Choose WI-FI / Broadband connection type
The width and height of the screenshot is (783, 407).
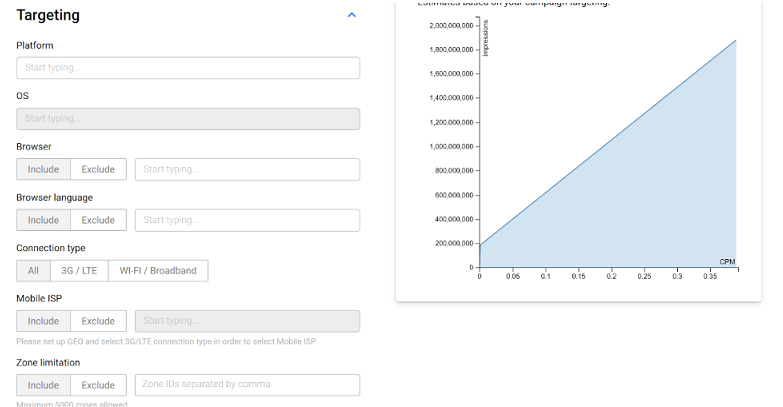[158, 271]
